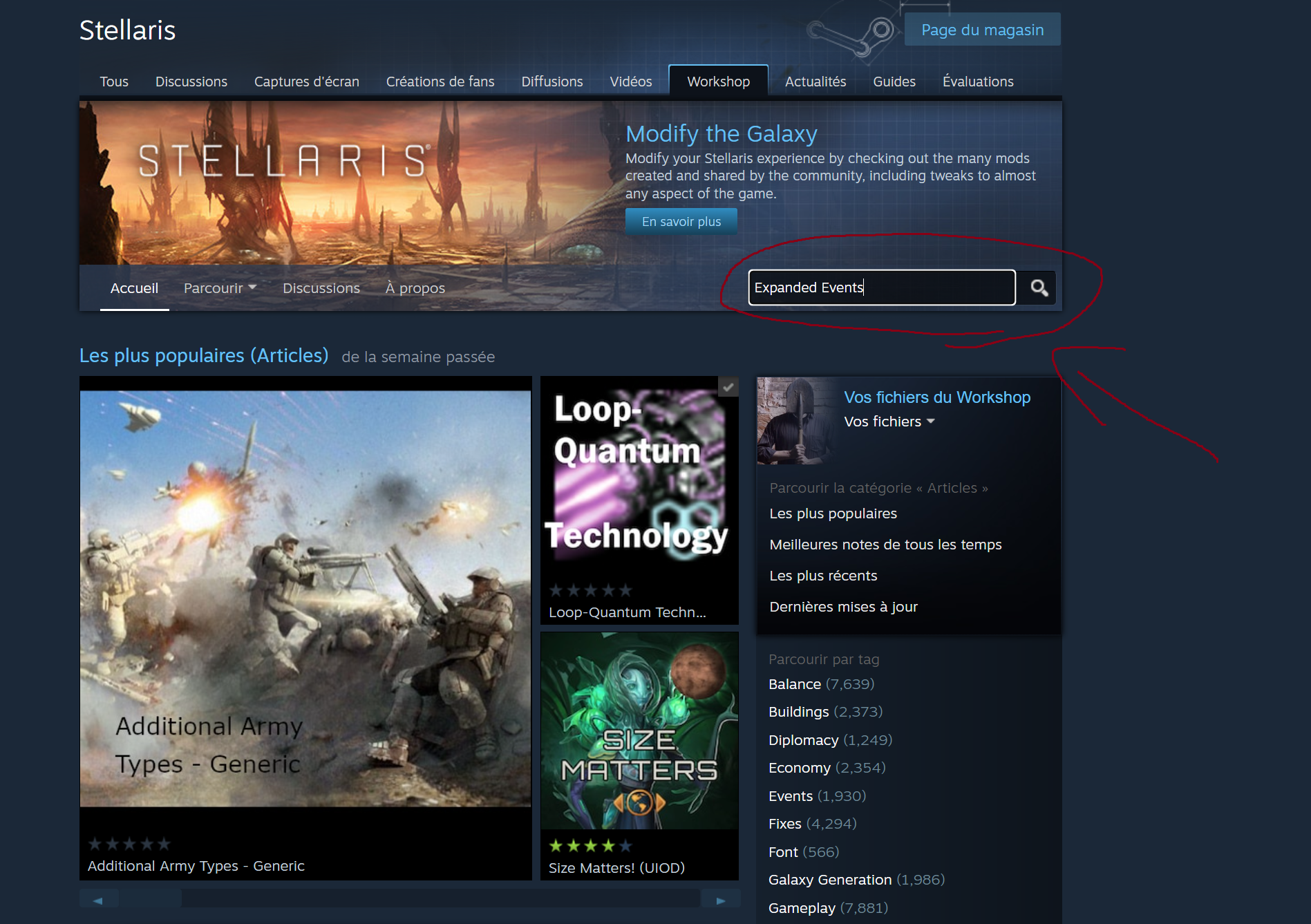Open the Vidéos tab
Screen dimensions: 1311x924
(631, 82)
